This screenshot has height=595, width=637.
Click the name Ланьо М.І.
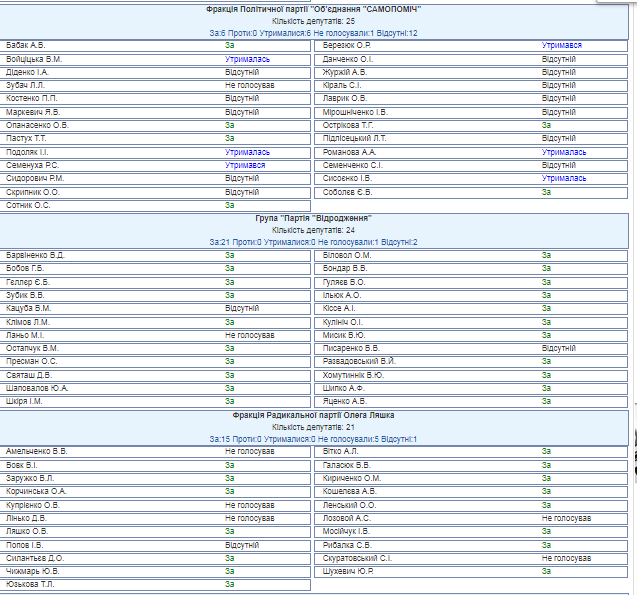[x=24, y=335]
